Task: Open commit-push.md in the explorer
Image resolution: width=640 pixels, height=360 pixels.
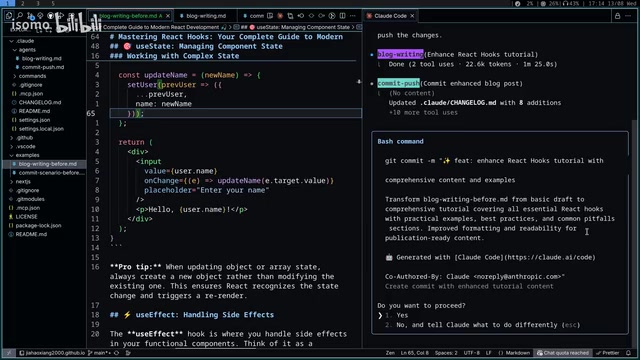Action: (42, 67)
